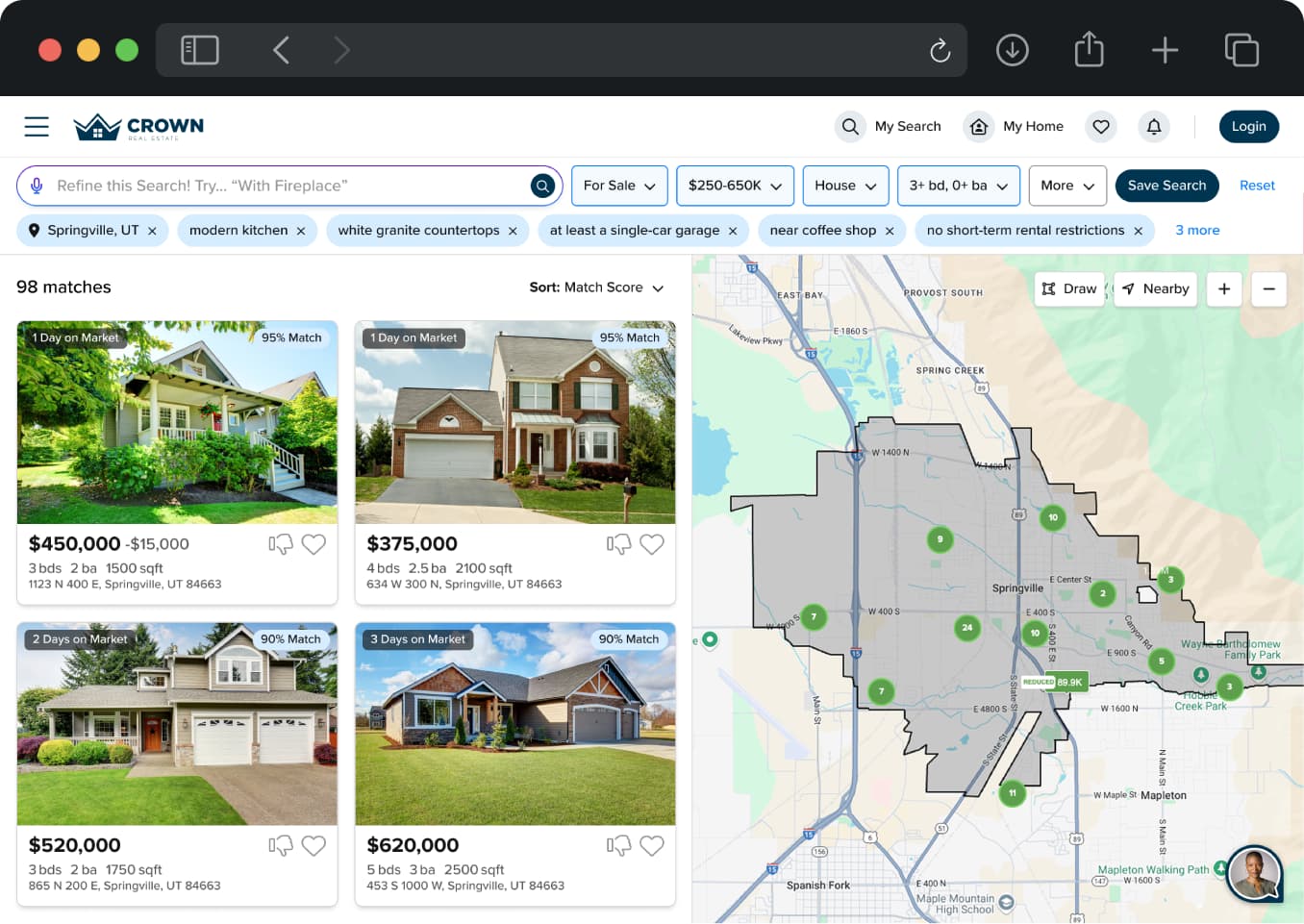
Task: Open the Sort: Match Score dropdown
Action: pos(597,287)
